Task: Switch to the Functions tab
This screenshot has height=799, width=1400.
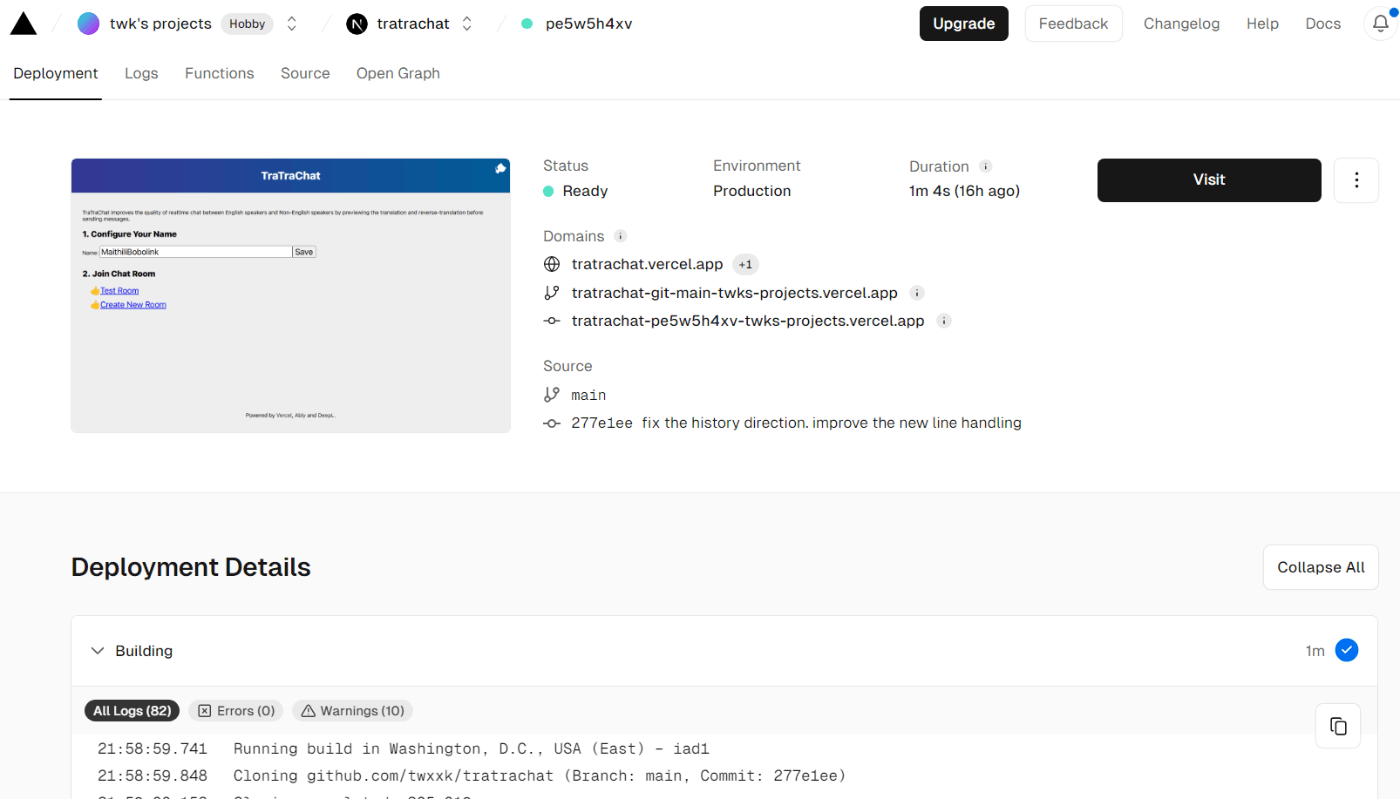Action: pyautogui.click(x=219, y=73)
